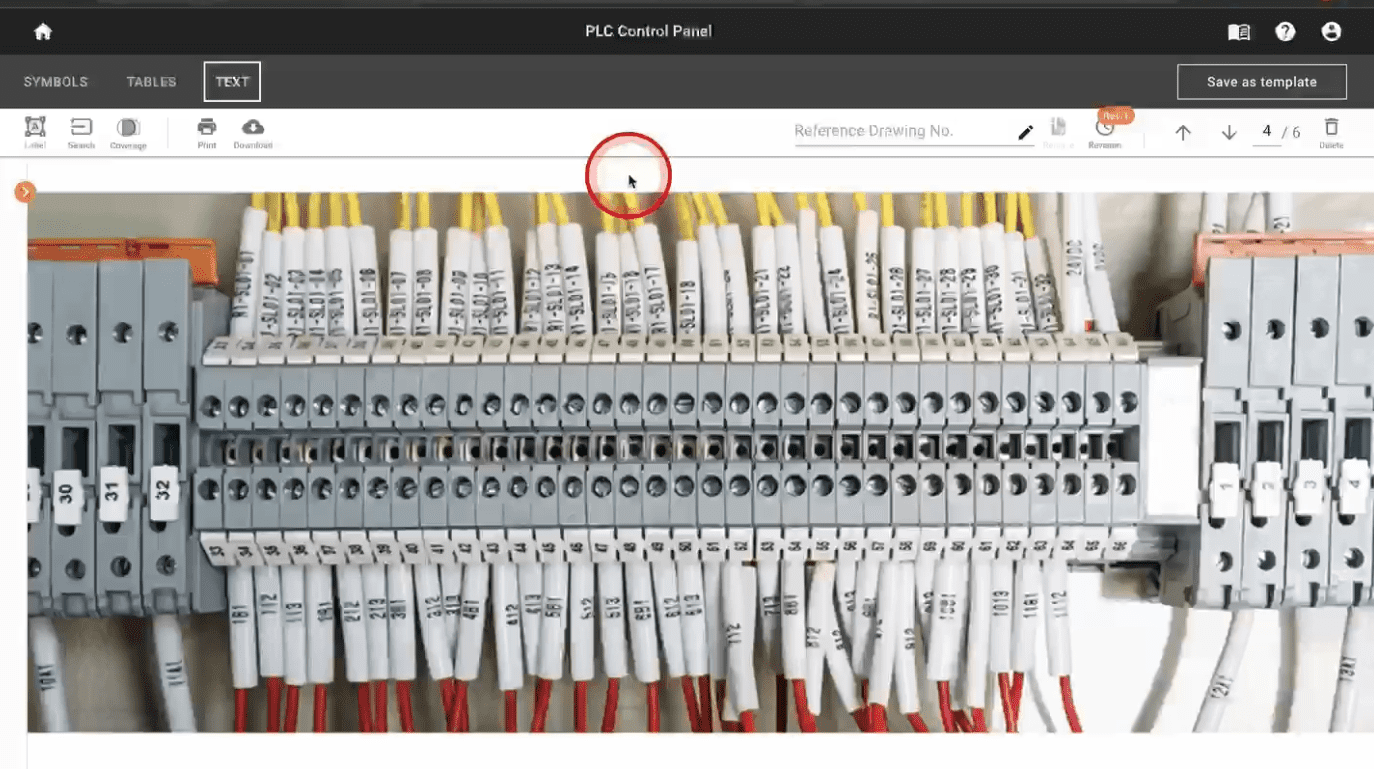Activate the Coverage tool
Screen dimensions: 1374x769
[x=128, y=132]
